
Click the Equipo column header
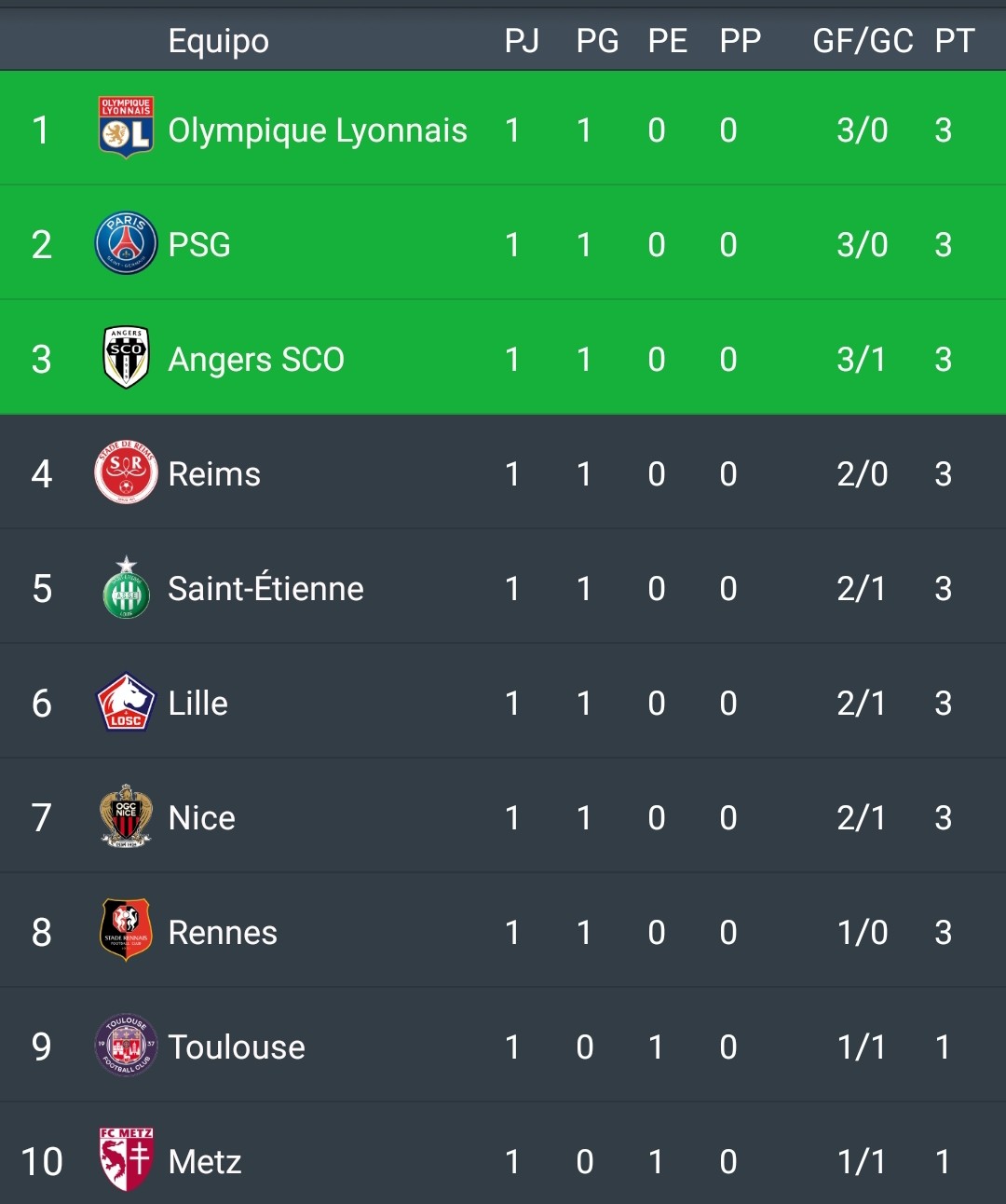point(219,42)
